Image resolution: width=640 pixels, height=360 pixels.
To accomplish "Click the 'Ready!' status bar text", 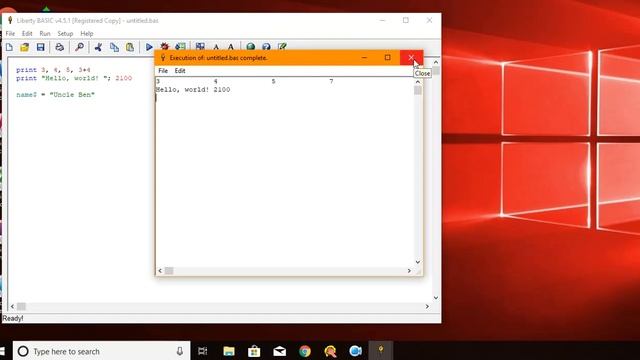I will [13, 318].
